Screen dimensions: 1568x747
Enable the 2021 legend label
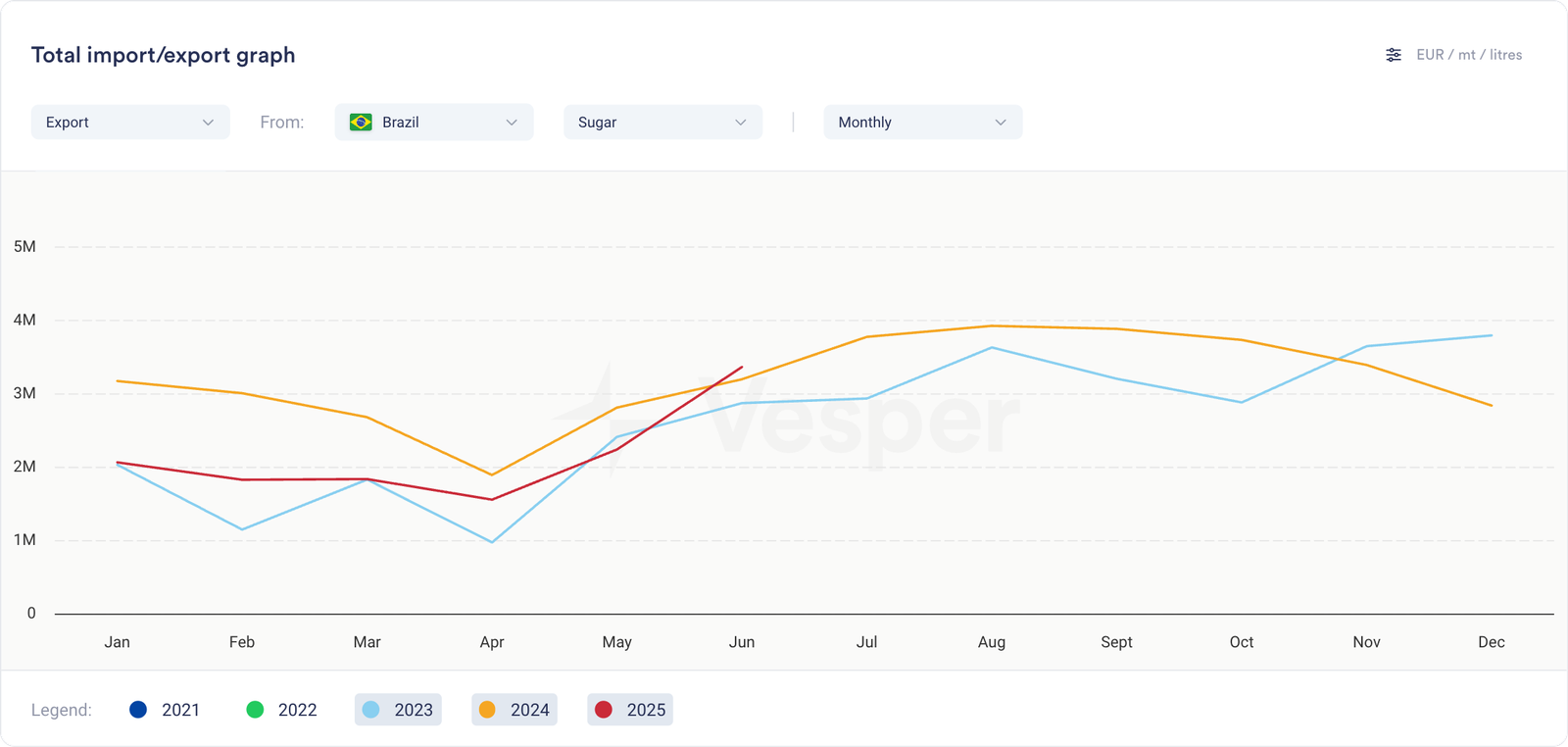(x=180, y=710)
